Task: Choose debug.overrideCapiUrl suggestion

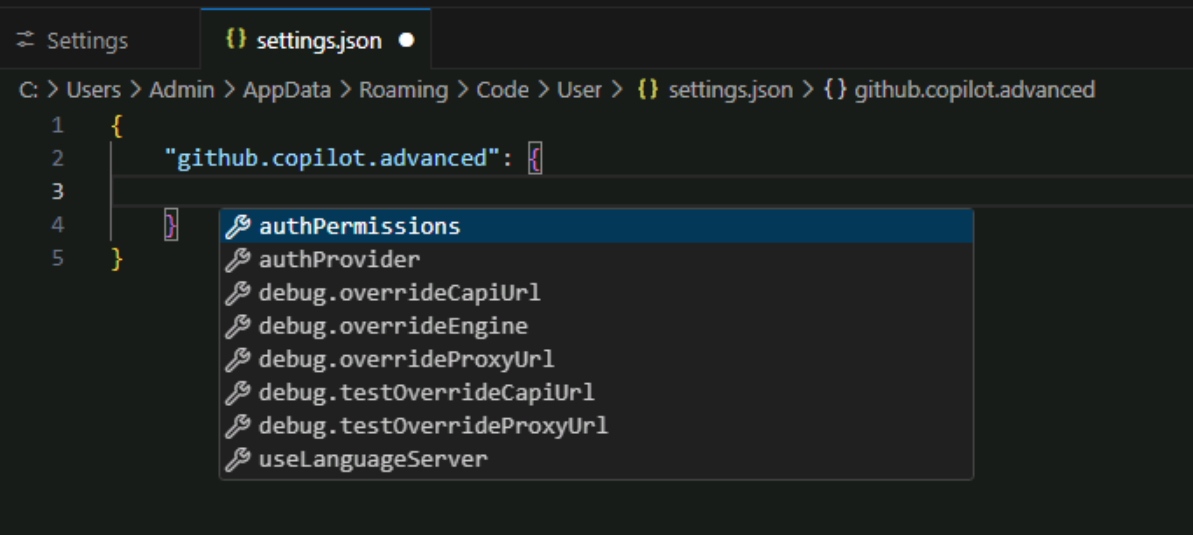Action: point(596,293)
